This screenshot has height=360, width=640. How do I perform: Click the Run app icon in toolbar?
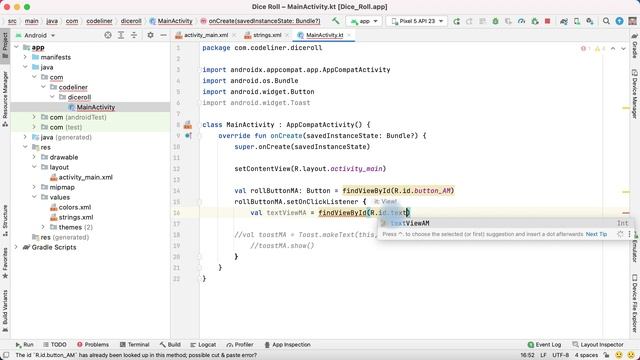point(456,21)
